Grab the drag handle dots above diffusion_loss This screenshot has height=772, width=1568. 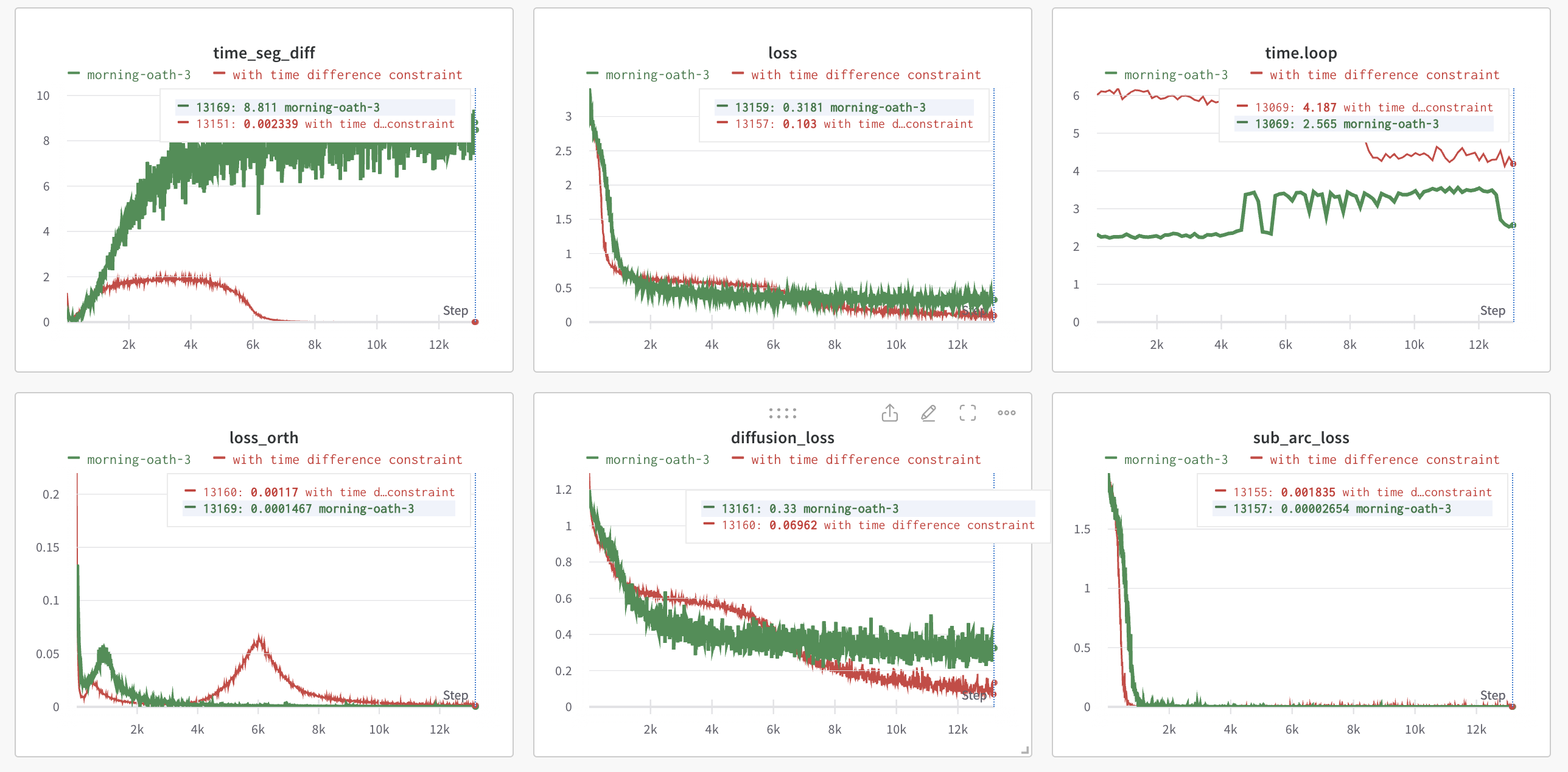pyautogui.click(x=782, y=413)
